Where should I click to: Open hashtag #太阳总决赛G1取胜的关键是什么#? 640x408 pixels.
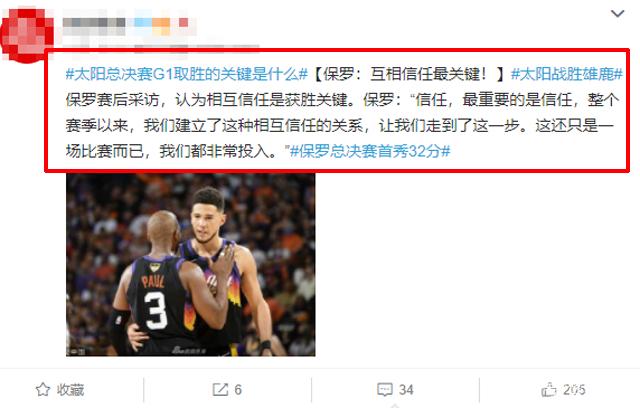pos(187,74)
